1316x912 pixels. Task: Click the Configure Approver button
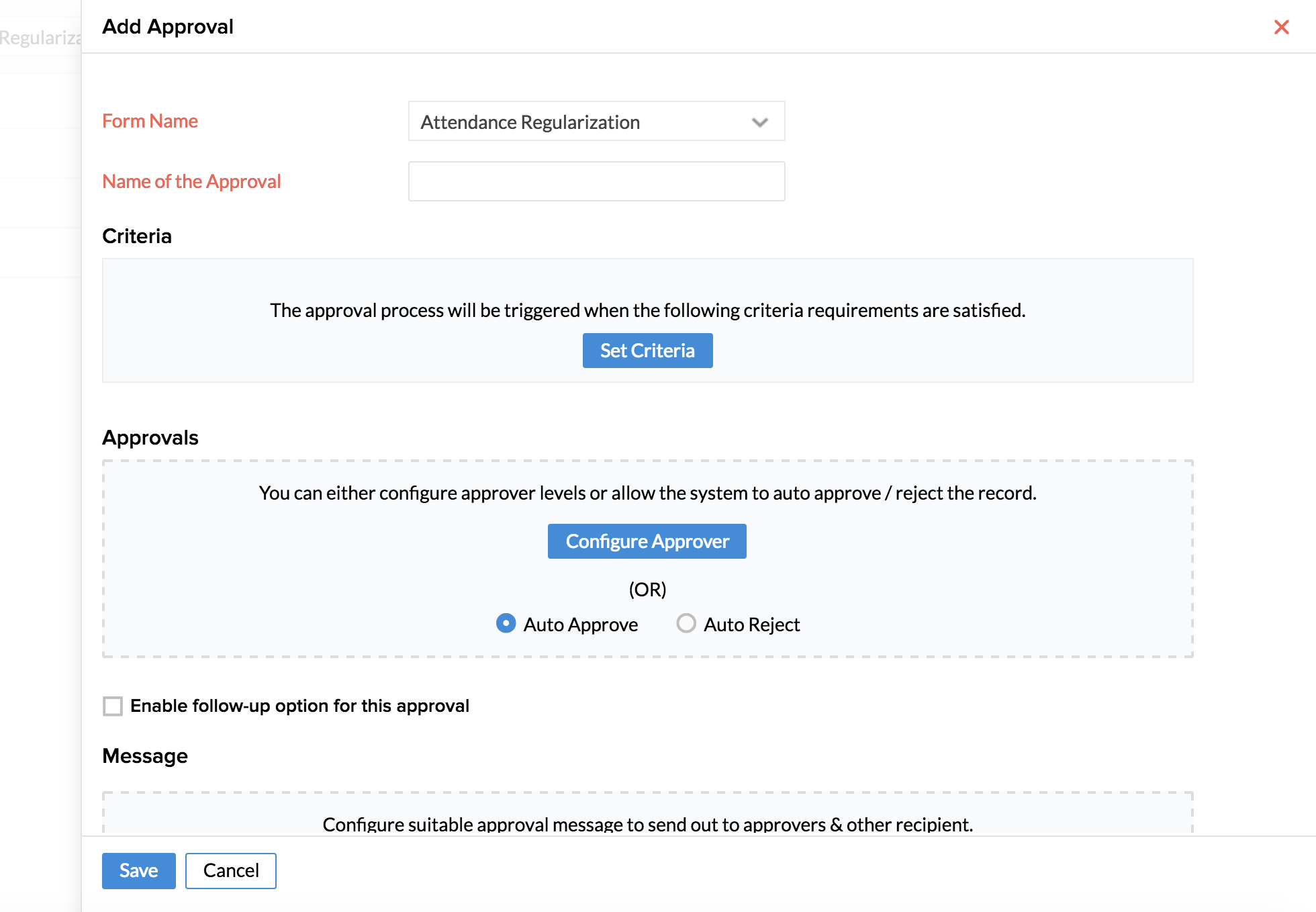point(647,541)
